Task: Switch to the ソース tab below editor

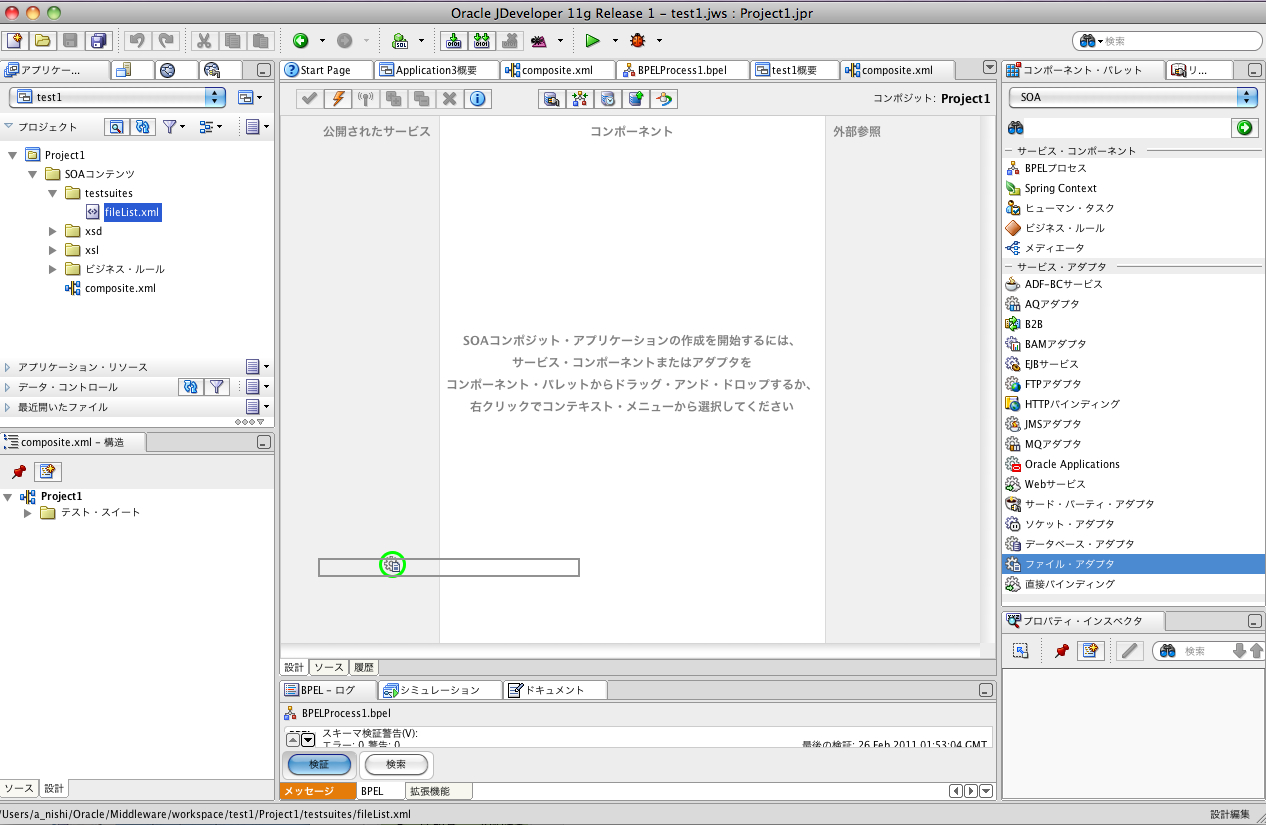Action: pyautogui.click(x=328, y=667)
